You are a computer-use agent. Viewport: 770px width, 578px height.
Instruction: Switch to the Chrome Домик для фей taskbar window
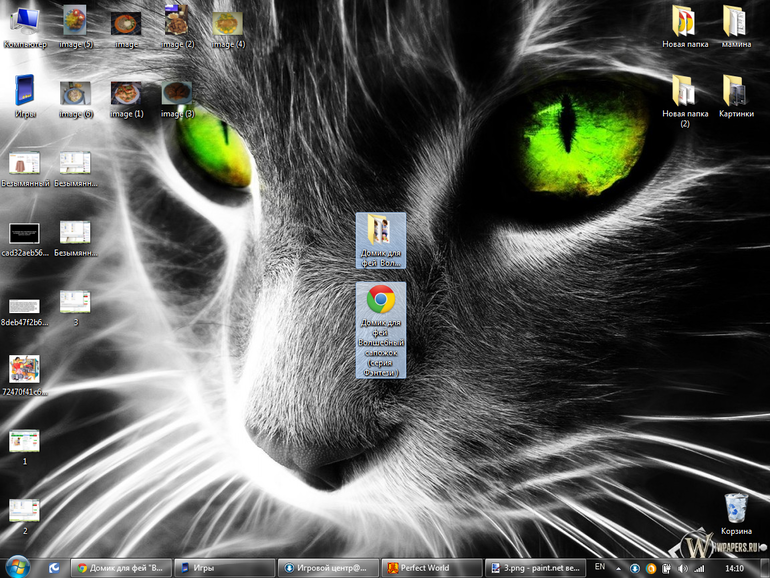tap(121, 568)
